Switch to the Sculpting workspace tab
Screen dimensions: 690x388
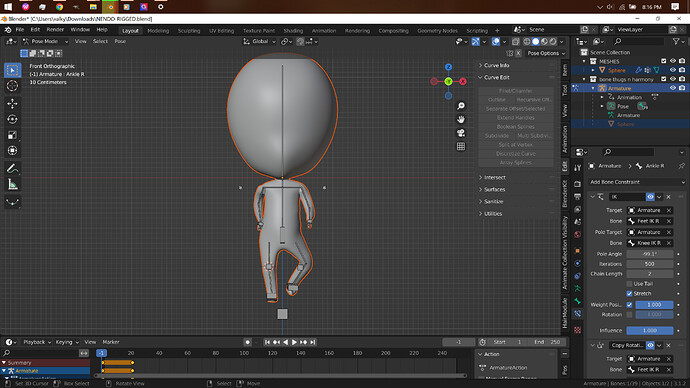click(189, 31)
